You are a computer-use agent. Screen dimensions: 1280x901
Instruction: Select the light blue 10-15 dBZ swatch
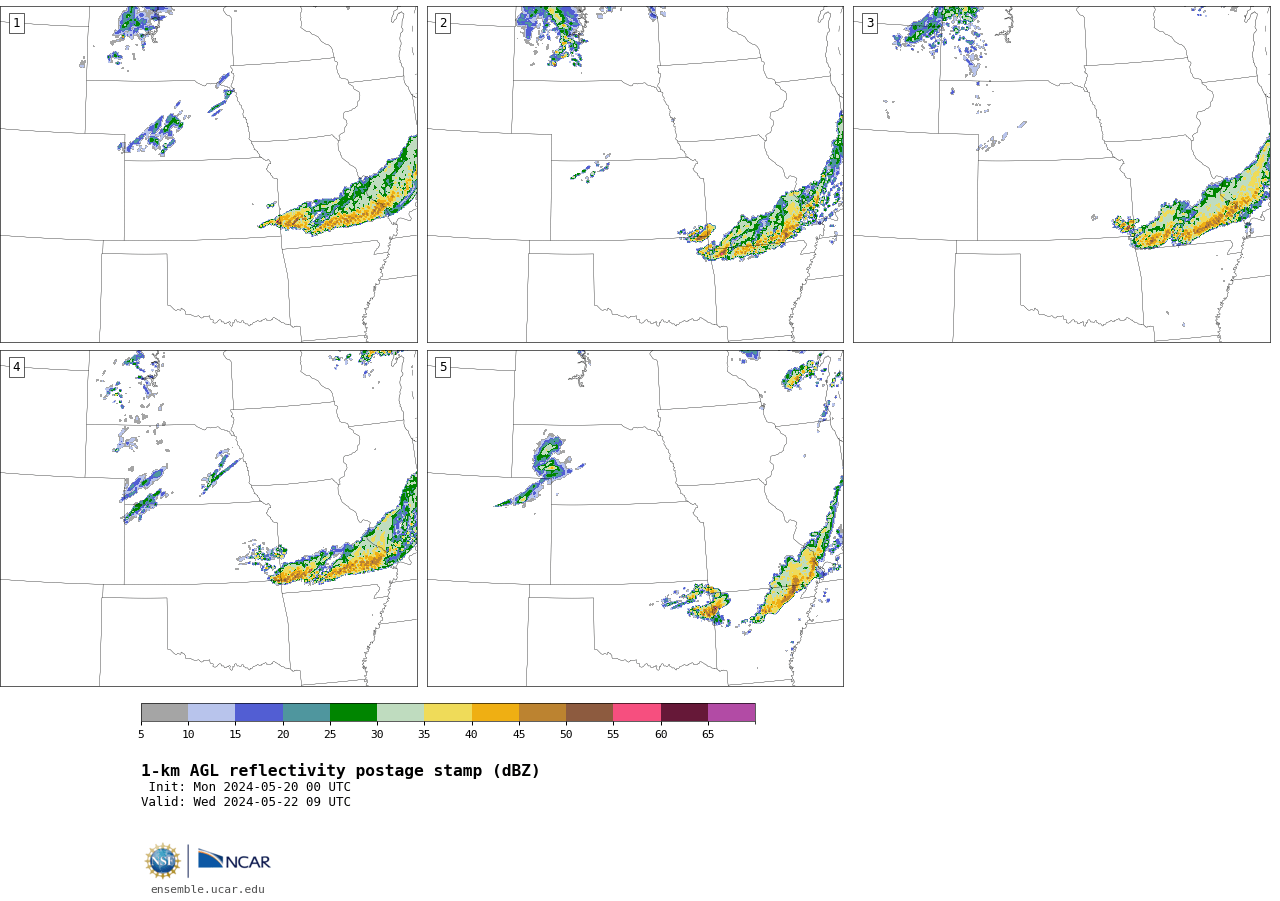click(x=212, y=712)
